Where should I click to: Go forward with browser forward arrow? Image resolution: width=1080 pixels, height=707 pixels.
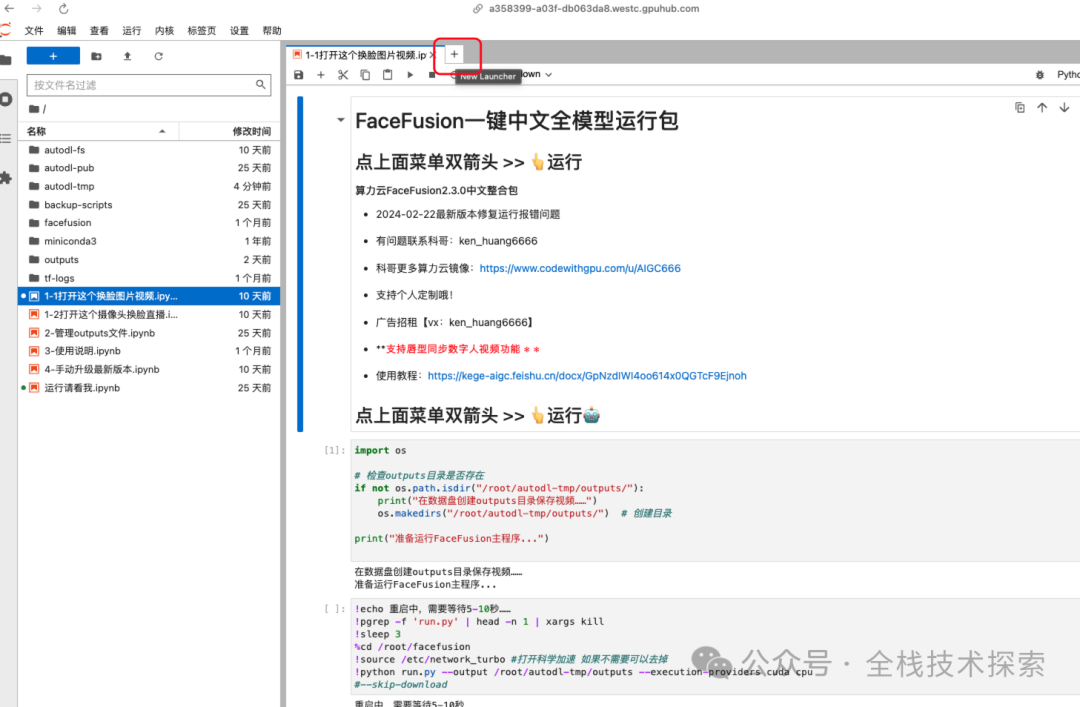click(37, 8)
